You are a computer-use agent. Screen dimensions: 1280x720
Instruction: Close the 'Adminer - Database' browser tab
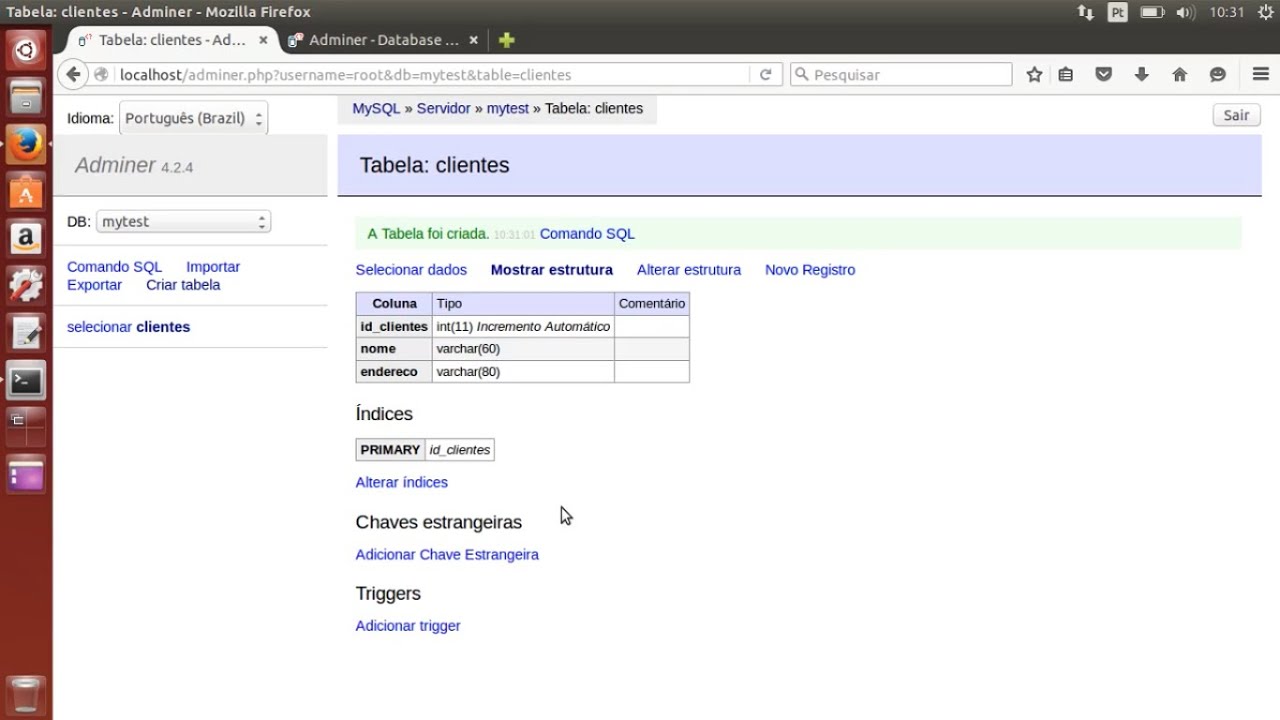tap(474, 40)
